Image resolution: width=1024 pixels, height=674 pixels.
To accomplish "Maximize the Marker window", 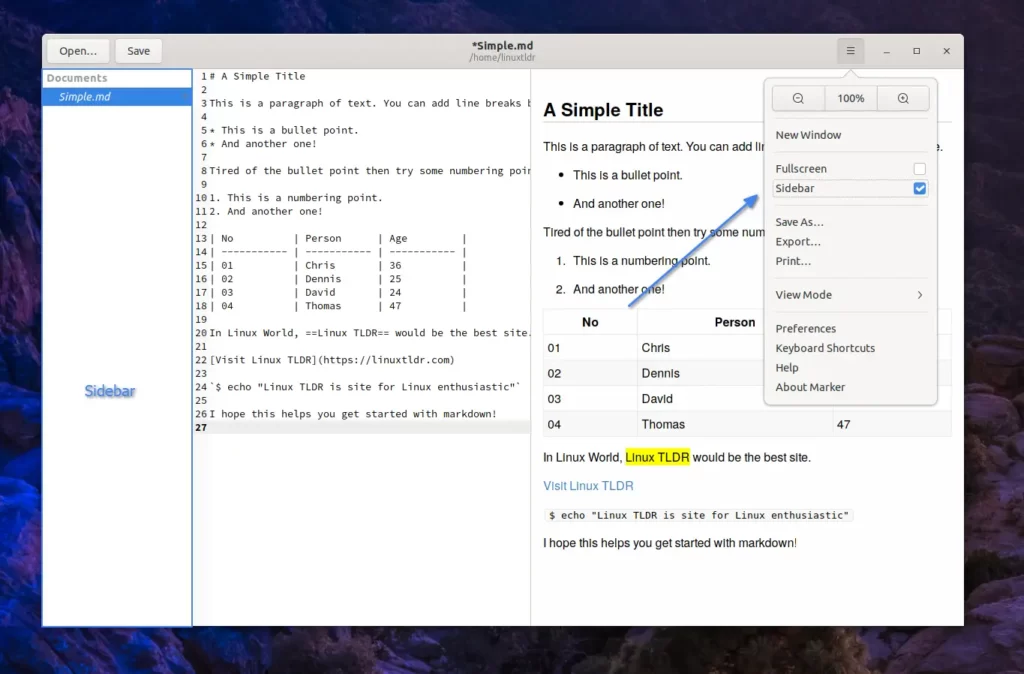I will click(916, 51).
